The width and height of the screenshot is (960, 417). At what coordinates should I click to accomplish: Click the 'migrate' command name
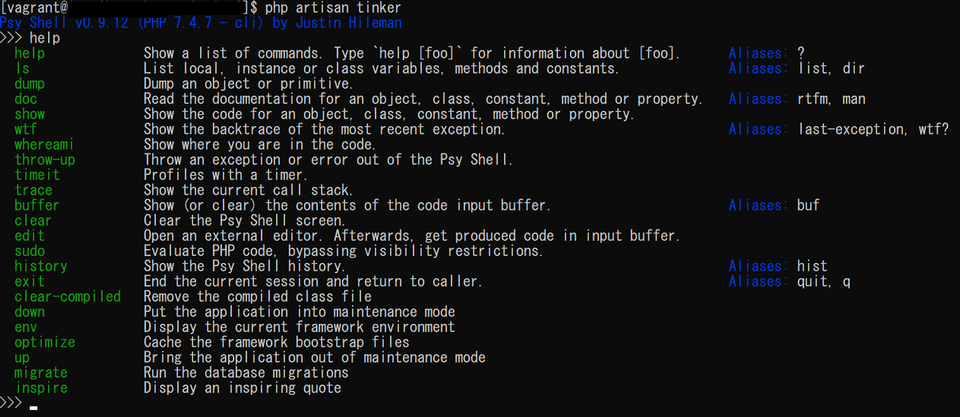pyautogui.click(x=41, y=372)
